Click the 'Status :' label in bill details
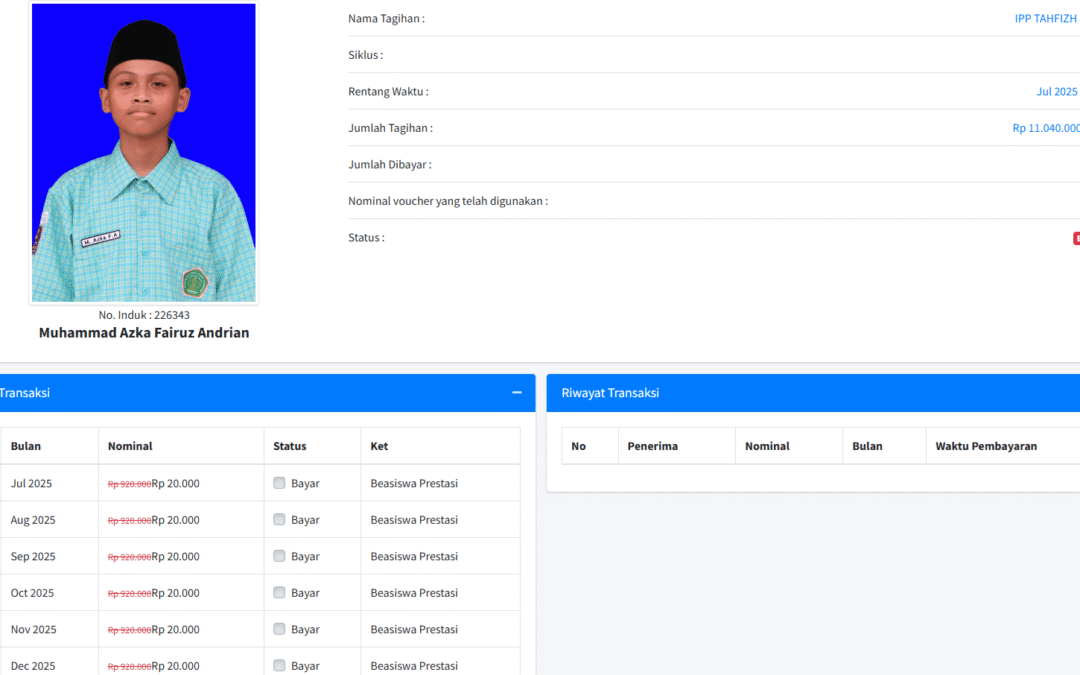 pyautogui.click(x=366, y=238)
